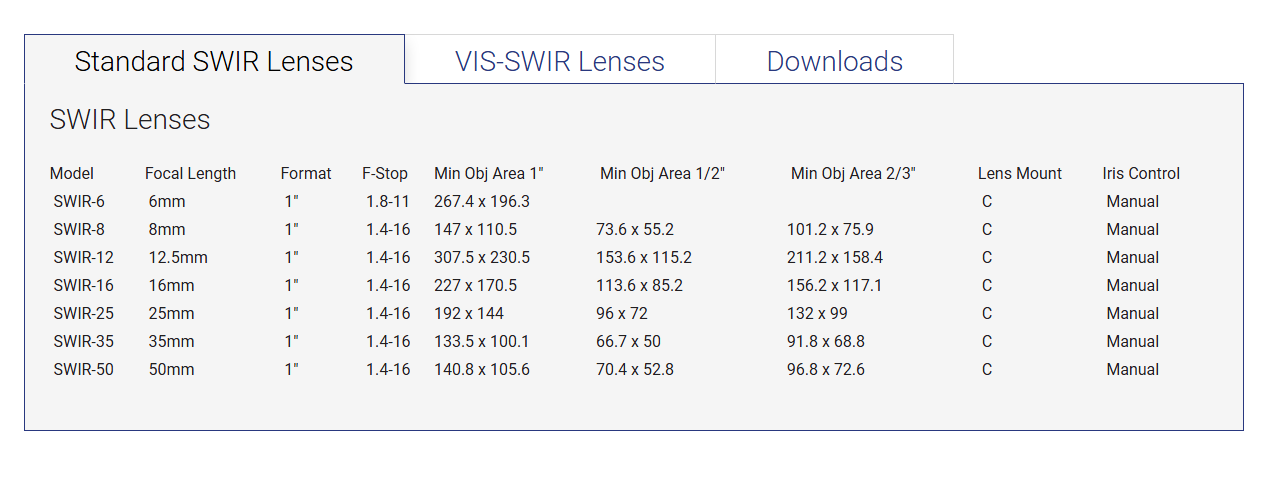Click the Min Obj Area 2/3" header

[x=853, y=173]
